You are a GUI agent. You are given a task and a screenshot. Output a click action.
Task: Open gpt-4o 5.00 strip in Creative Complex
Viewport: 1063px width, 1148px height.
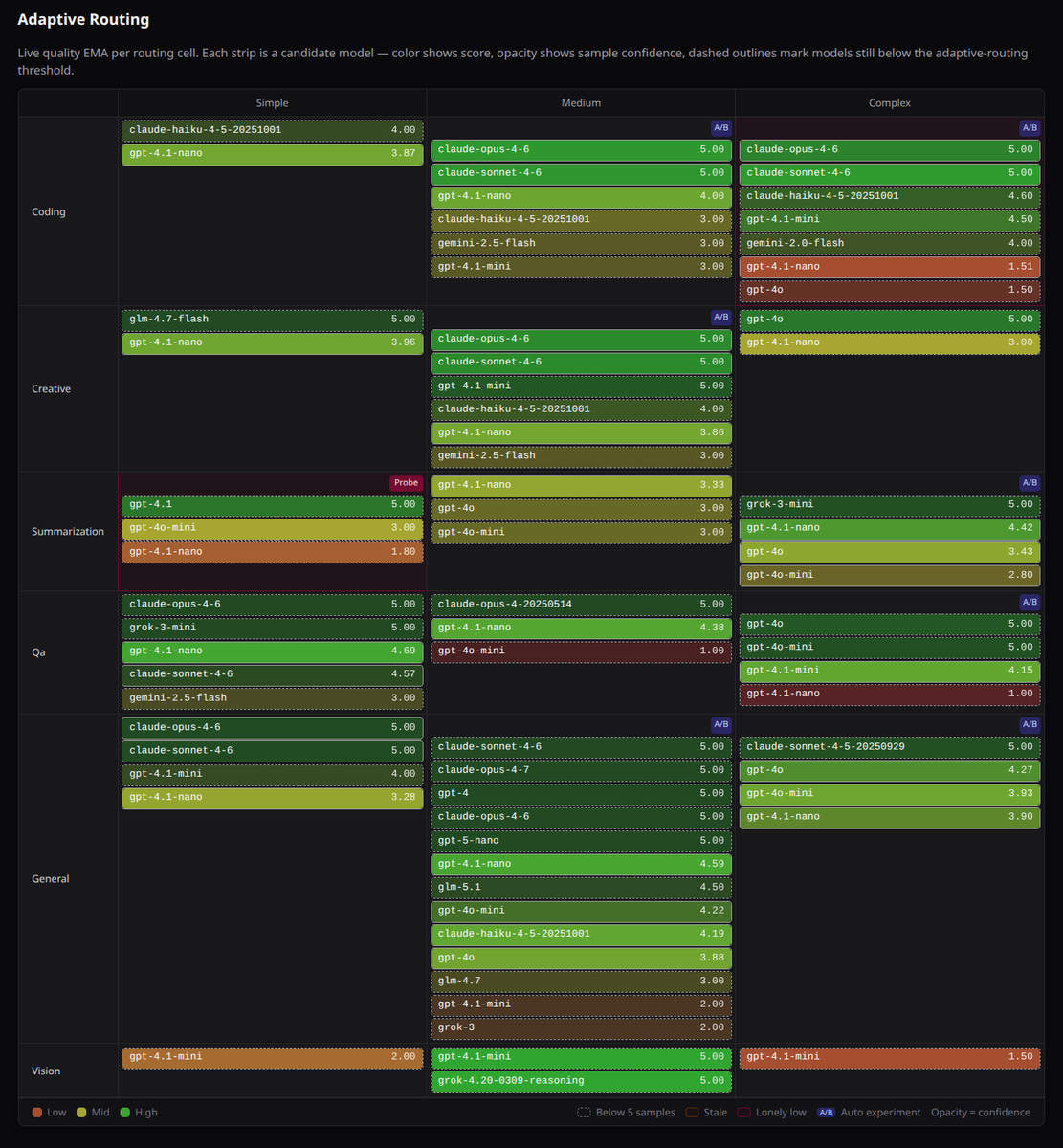[890, 320]
